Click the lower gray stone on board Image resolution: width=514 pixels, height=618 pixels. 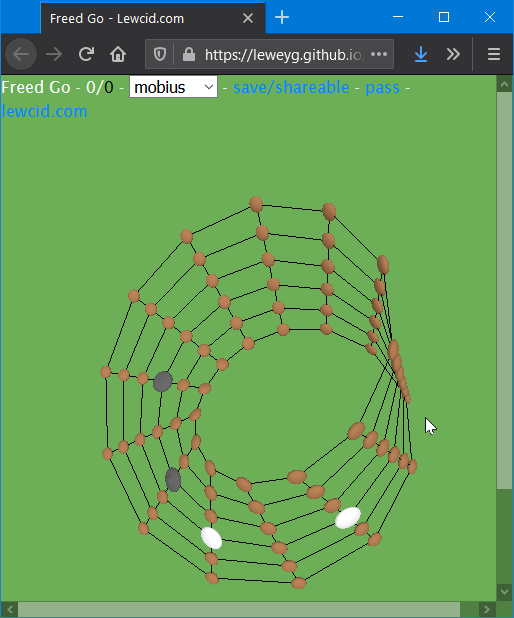tap(173, 480)
